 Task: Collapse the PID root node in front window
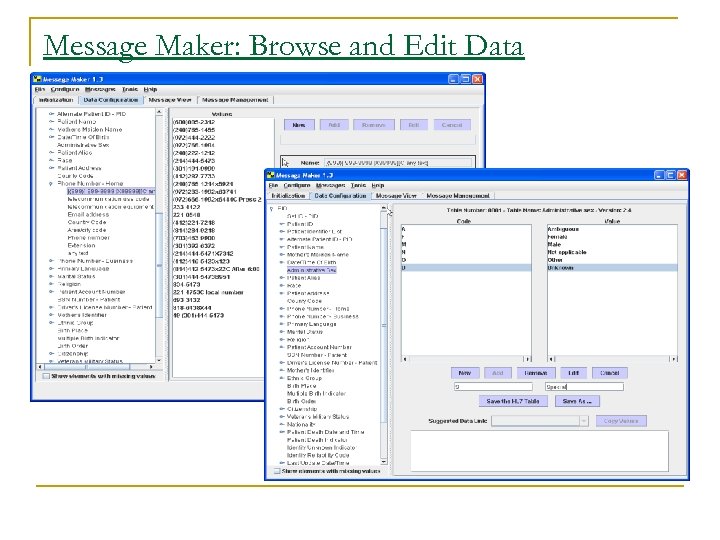pyautogui.click(x=272, y=208)
